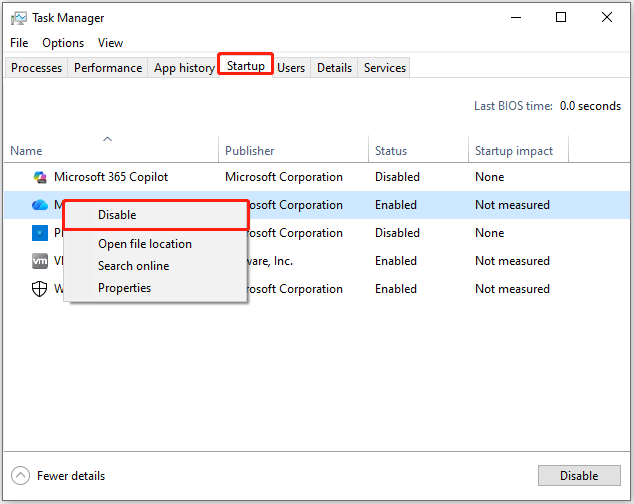The width and height of the screenshot is (634, 504).
Task: Switch to the Processes tab
Action: point(36,68)
